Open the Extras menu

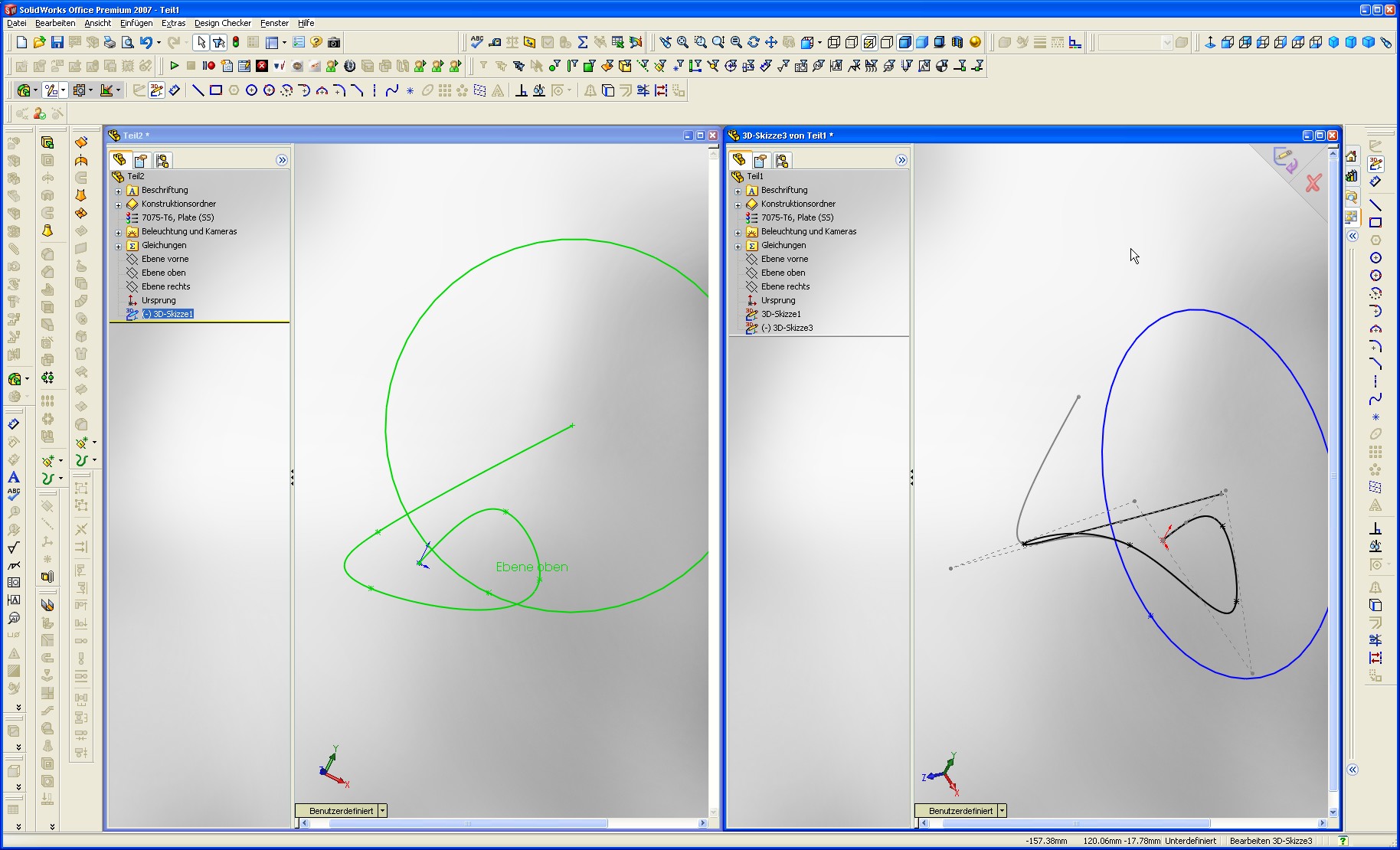point(174,23)
